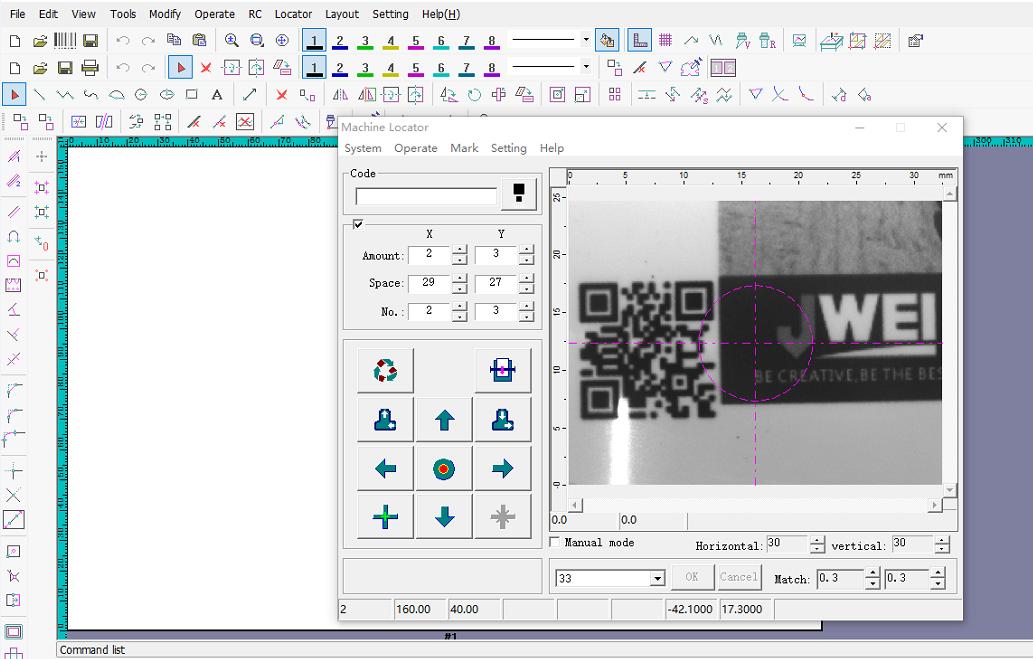Screen dimensions: 1033x659
Task: Click the monitor chart icon
Action: point(799,41)
